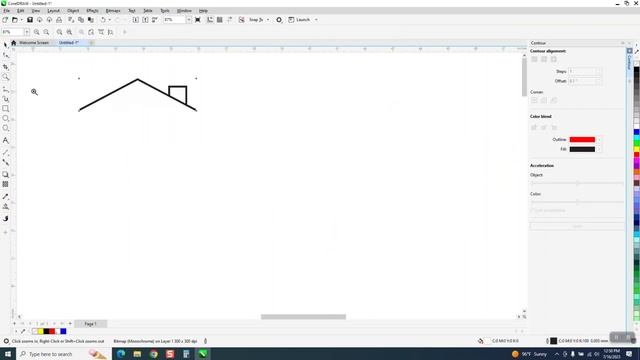Select the Text tool
Screen dimensions: 640x360
coord(6,140)
